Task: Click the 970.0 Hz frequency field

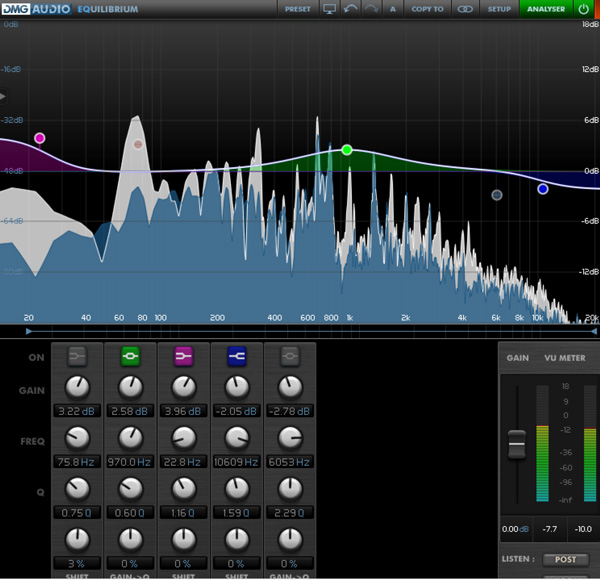Action: tap(130, 462)
